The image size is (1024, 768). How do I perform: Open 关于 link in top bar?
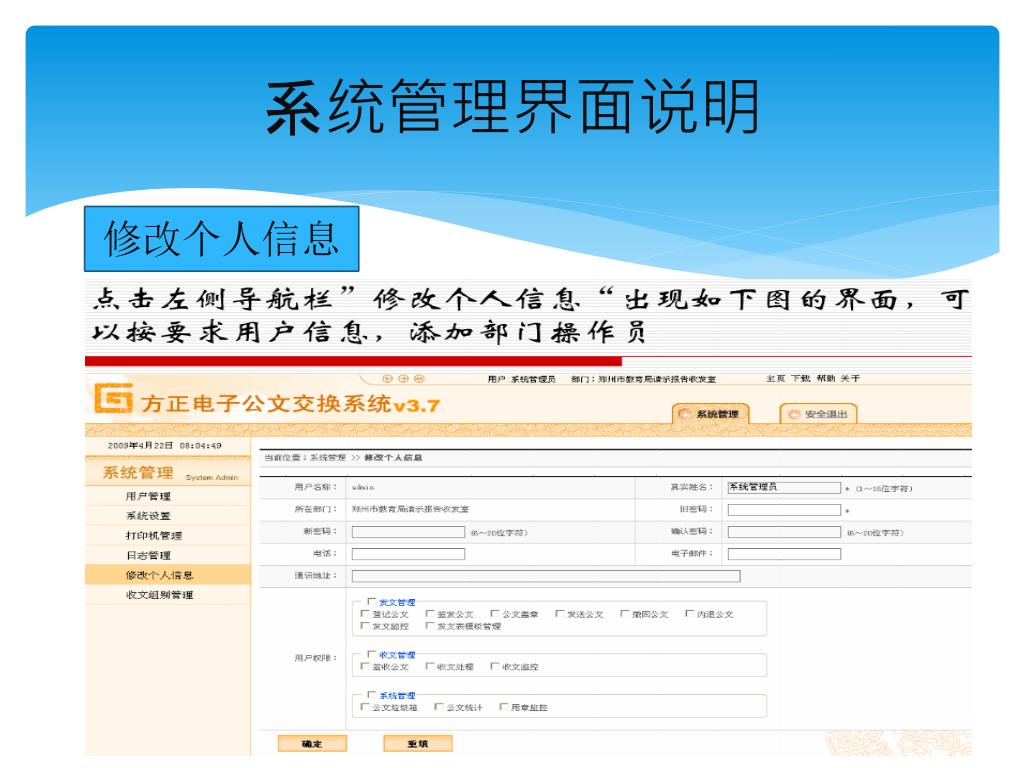(850, 379)
